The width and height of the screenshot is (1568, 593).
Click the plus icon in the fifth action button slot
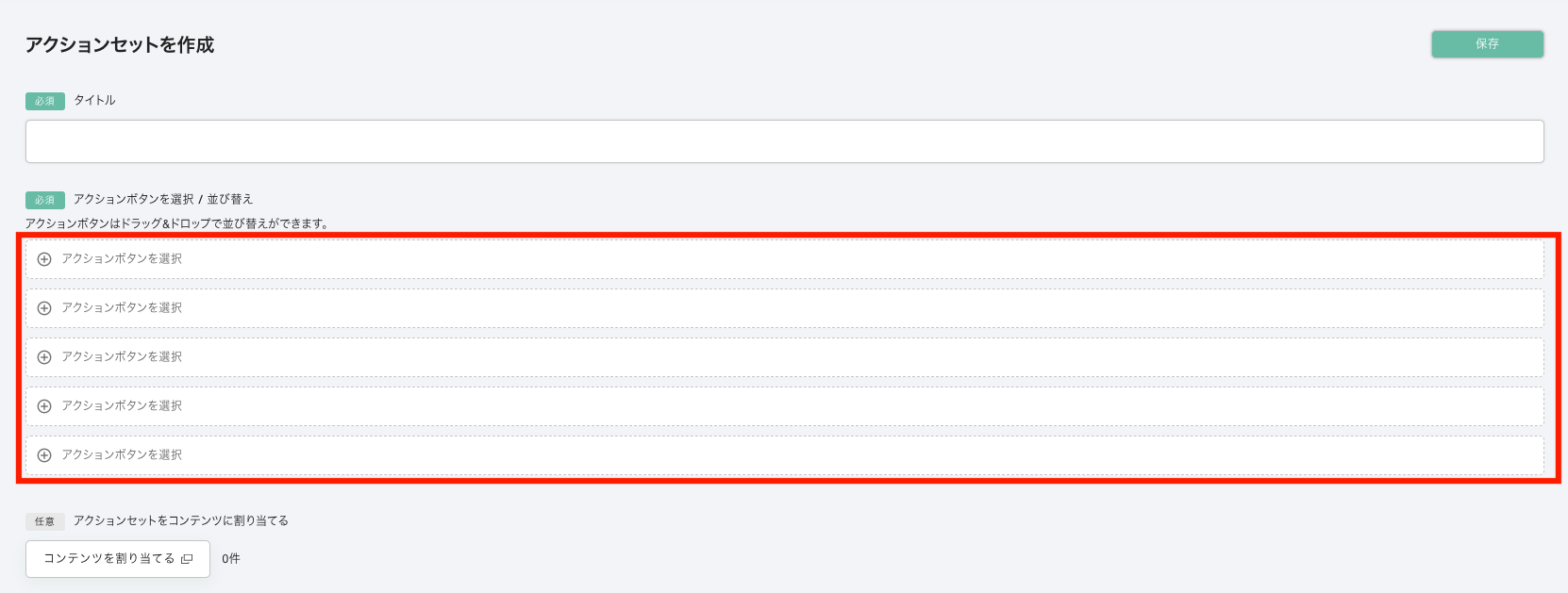click(44, 455)
